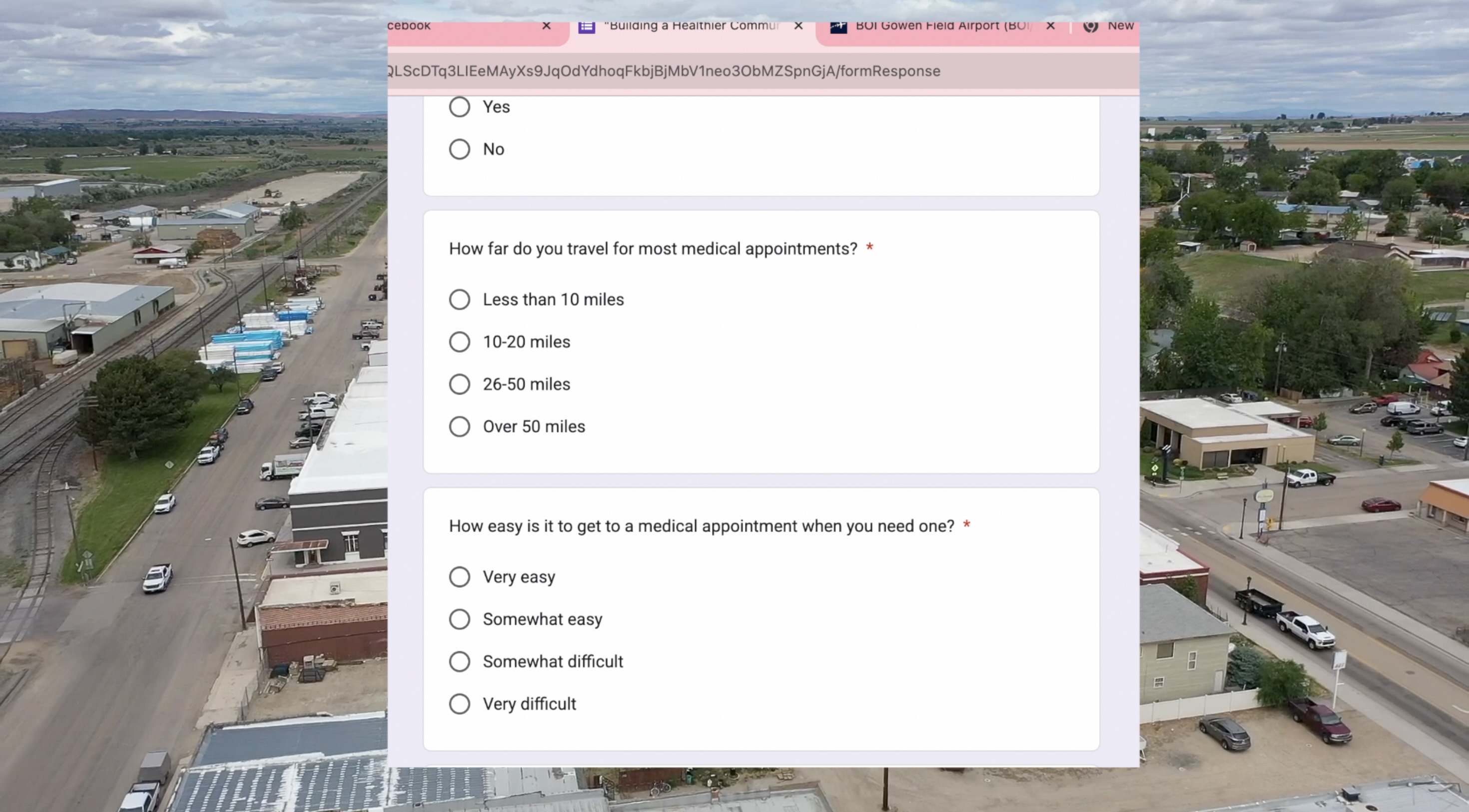Viewport: 1469px width, 812px height.
Task: Click the airport tab's plane favicon
Action: pos(838,27)
